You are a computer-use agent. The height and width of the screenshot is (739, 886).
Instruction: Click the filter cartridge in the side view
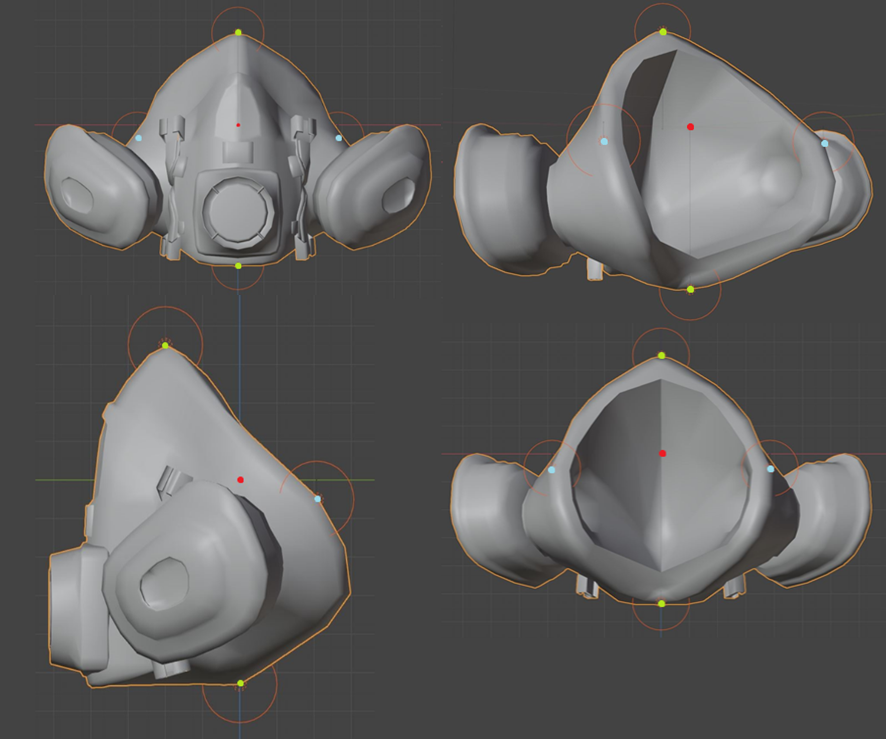[x=192, y=571]
